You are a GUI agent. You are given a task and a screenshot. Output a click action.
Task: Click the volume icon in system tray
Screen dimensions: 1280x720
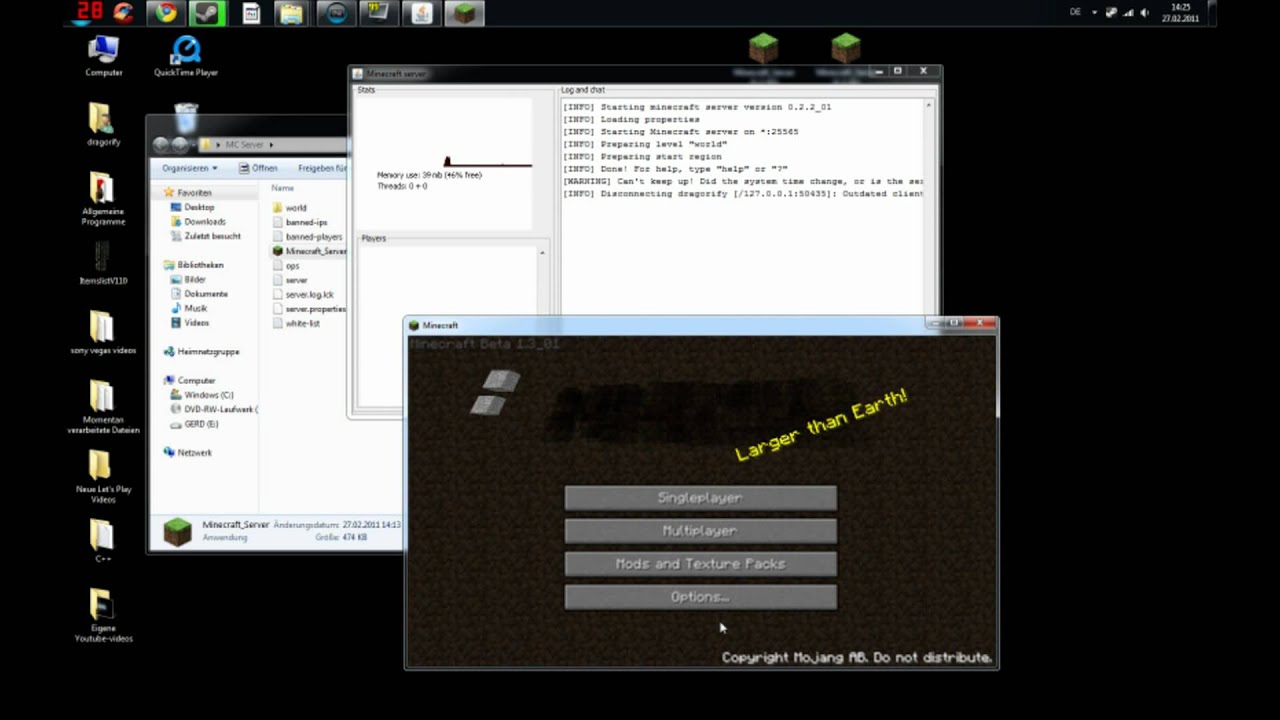point(1144,13)
